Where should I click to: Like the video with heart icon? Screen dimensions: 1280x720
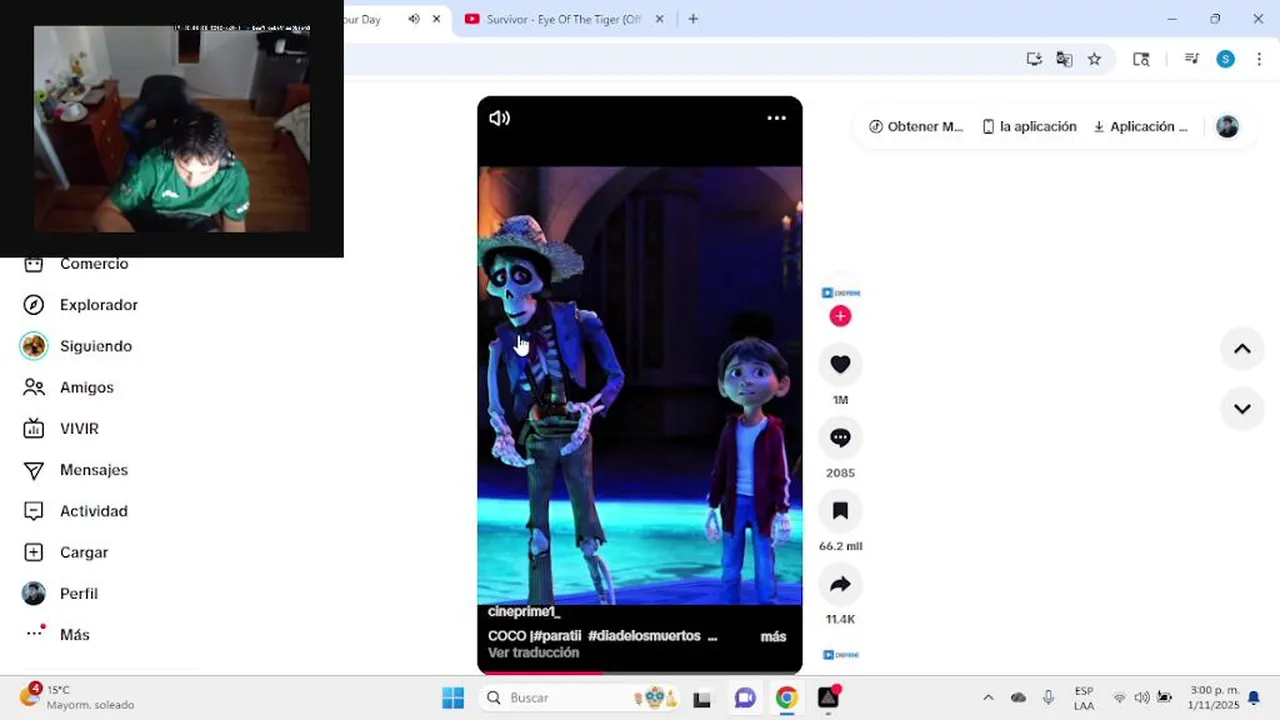point(840,365)
